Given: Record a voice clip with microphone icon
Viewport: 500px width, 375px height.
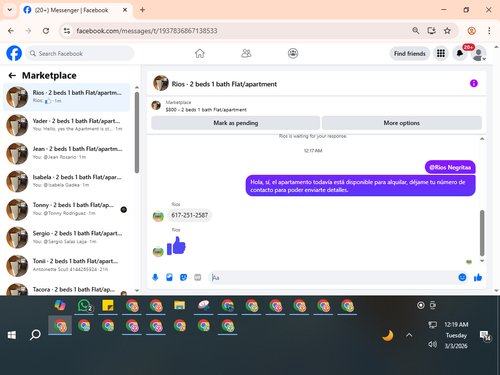Looking at the screenshot, I should pyautogui.click(x=155, y=277).
